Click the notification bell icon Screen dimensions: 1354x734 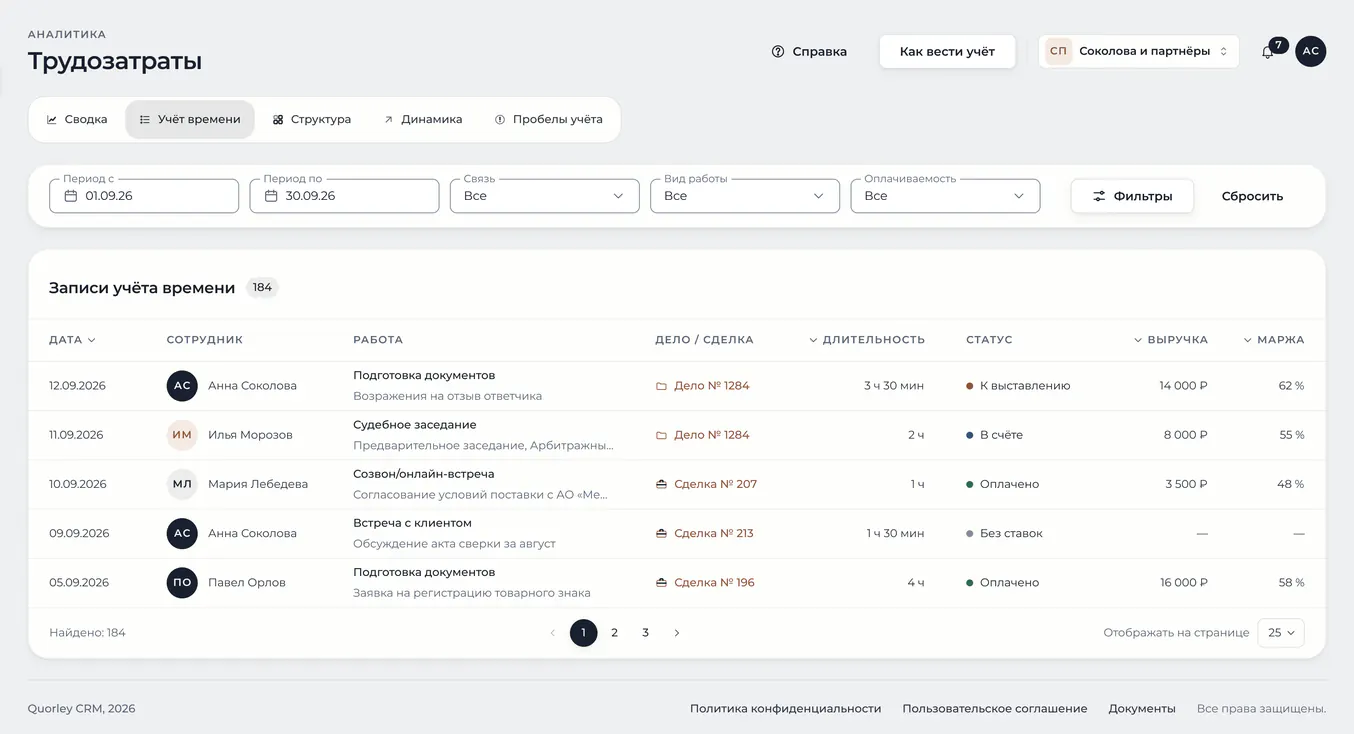pyautogui.click(x=1268, y=52)
